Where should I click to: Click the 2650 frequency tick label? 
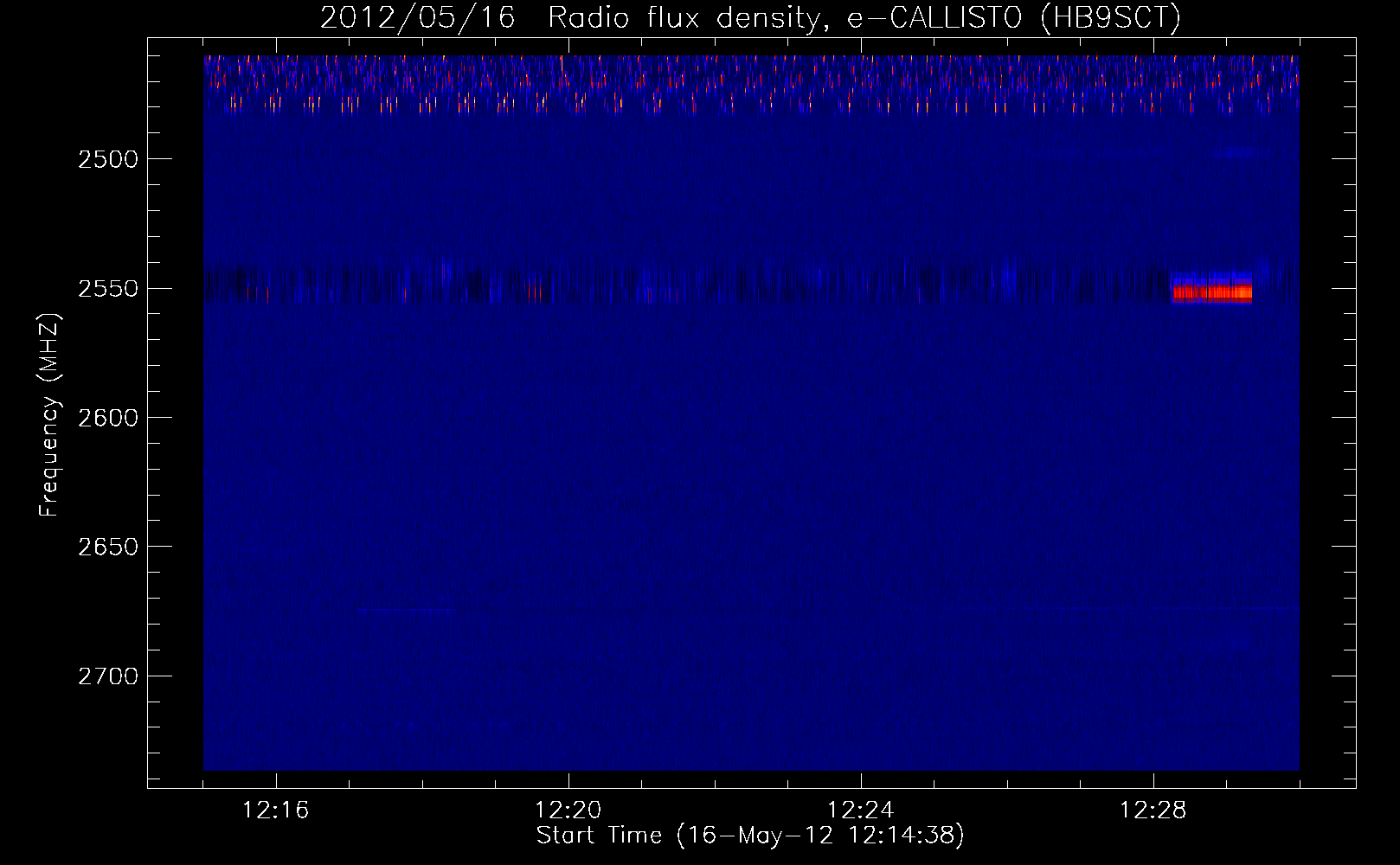[108, 547]
